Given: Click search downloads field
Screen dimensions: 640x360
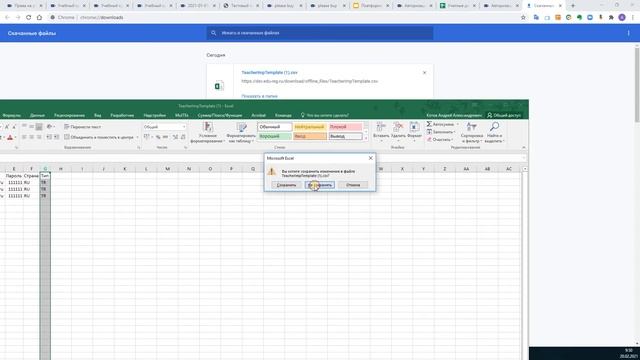Looking at the screenshot, I should point(320,33).
